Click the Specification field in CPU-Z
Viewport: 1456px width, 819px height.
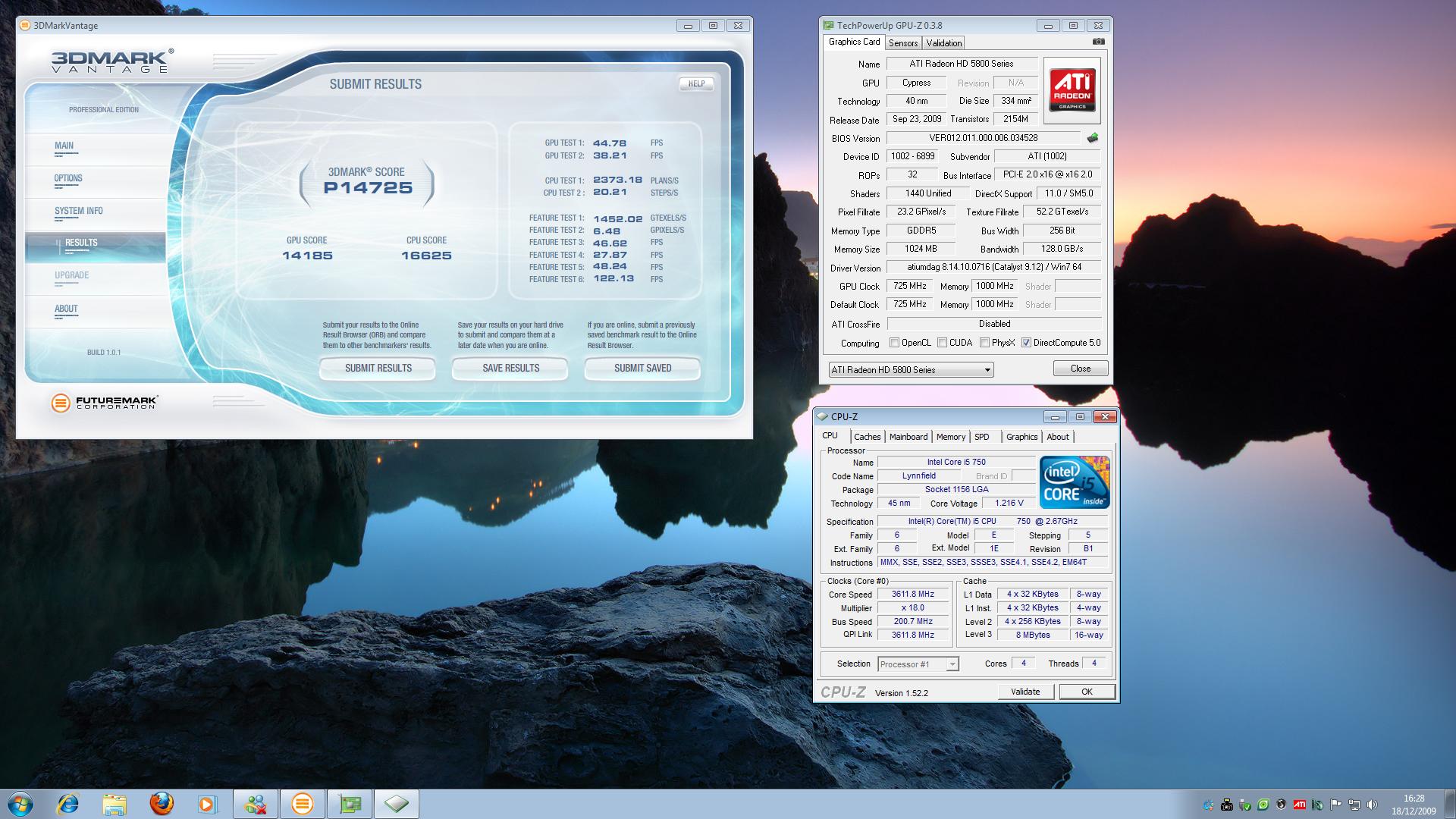(x=993, y=521)
